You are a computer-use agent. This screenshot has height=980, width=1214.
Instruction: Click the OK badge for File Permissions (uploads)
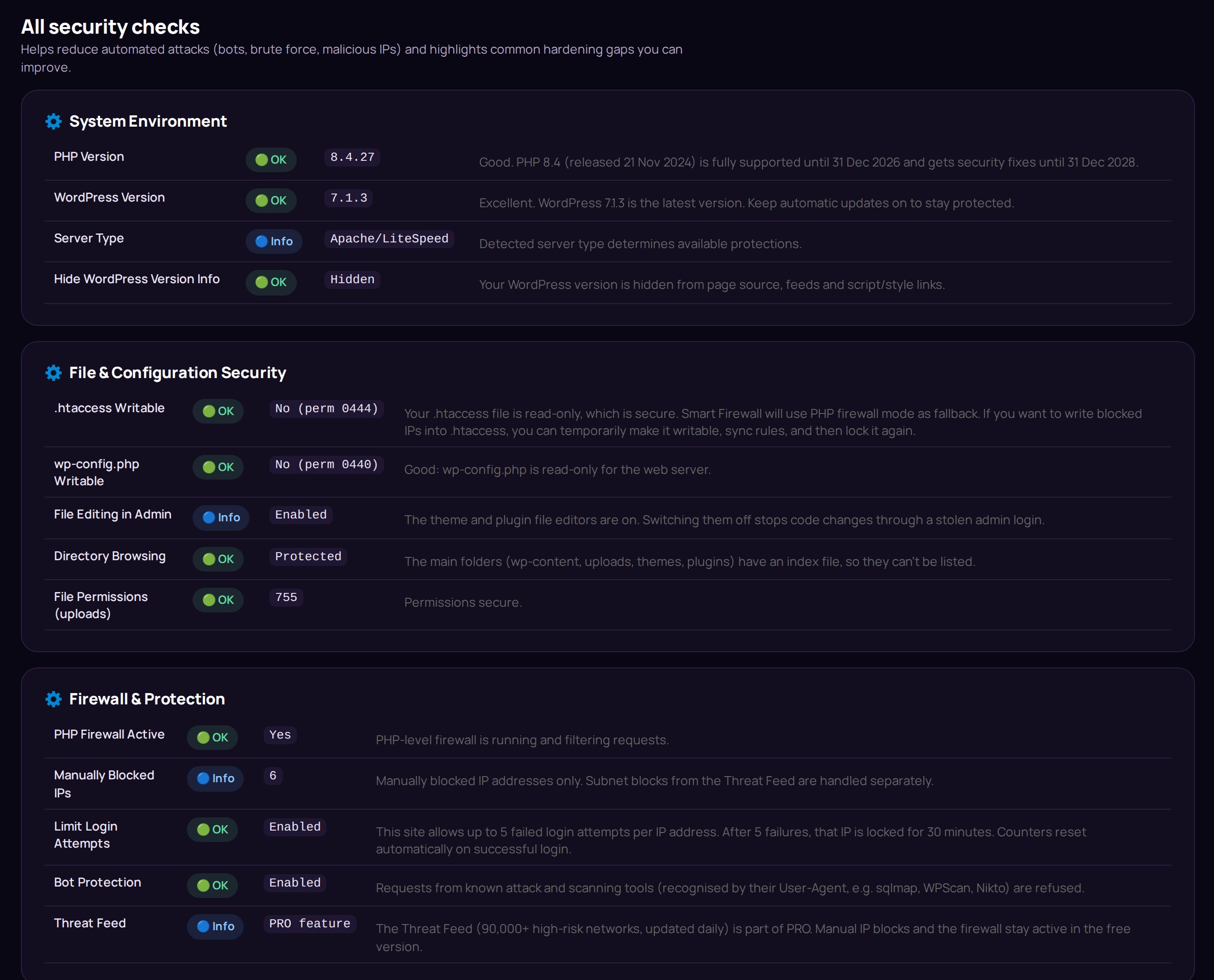tap(219, 600)
